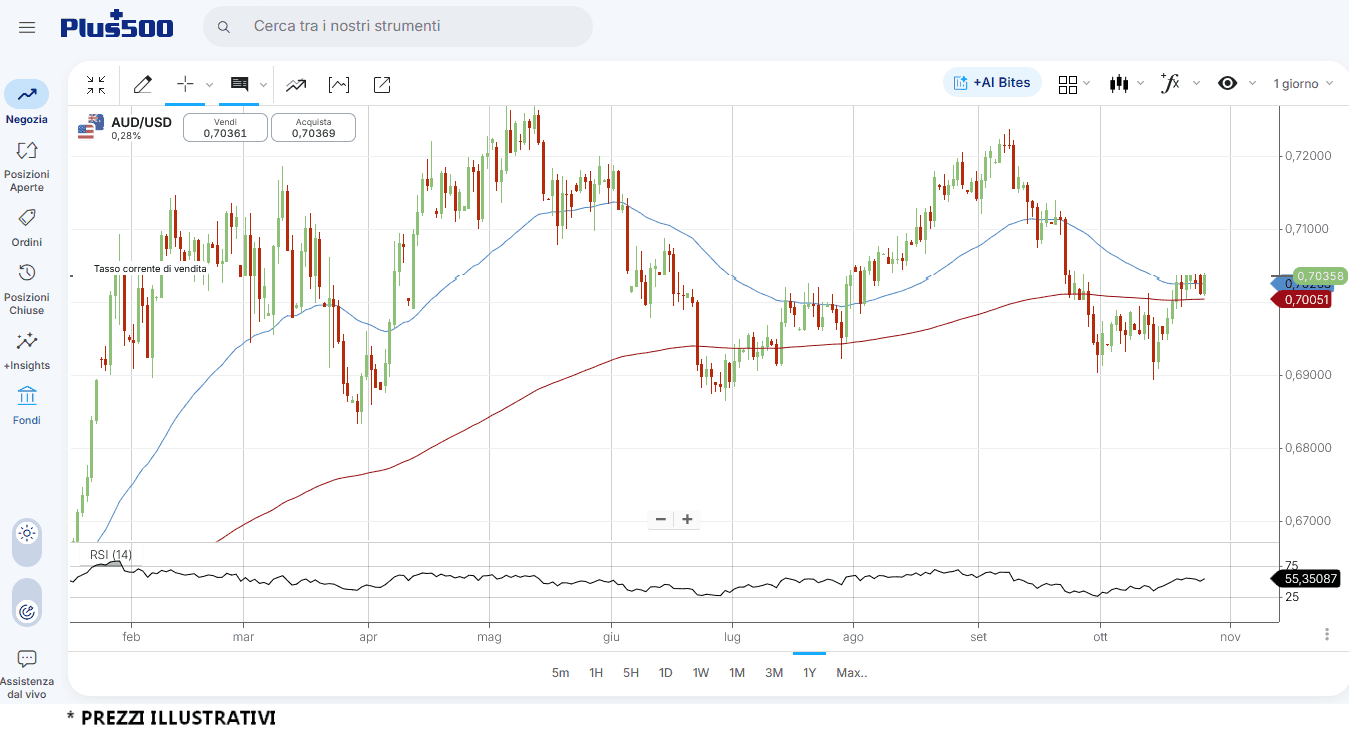Select the 1D time range tab
This screenshot has width=1349, height=730.
click(x=665, y=673)
